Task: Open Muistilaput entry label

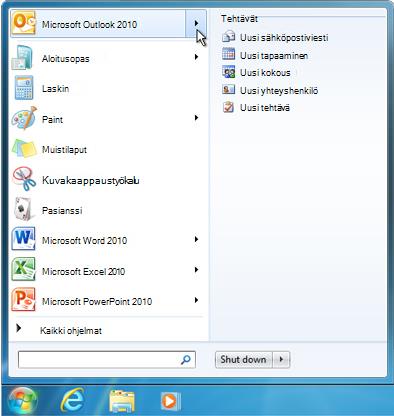Action: click(x=64, y=149)
